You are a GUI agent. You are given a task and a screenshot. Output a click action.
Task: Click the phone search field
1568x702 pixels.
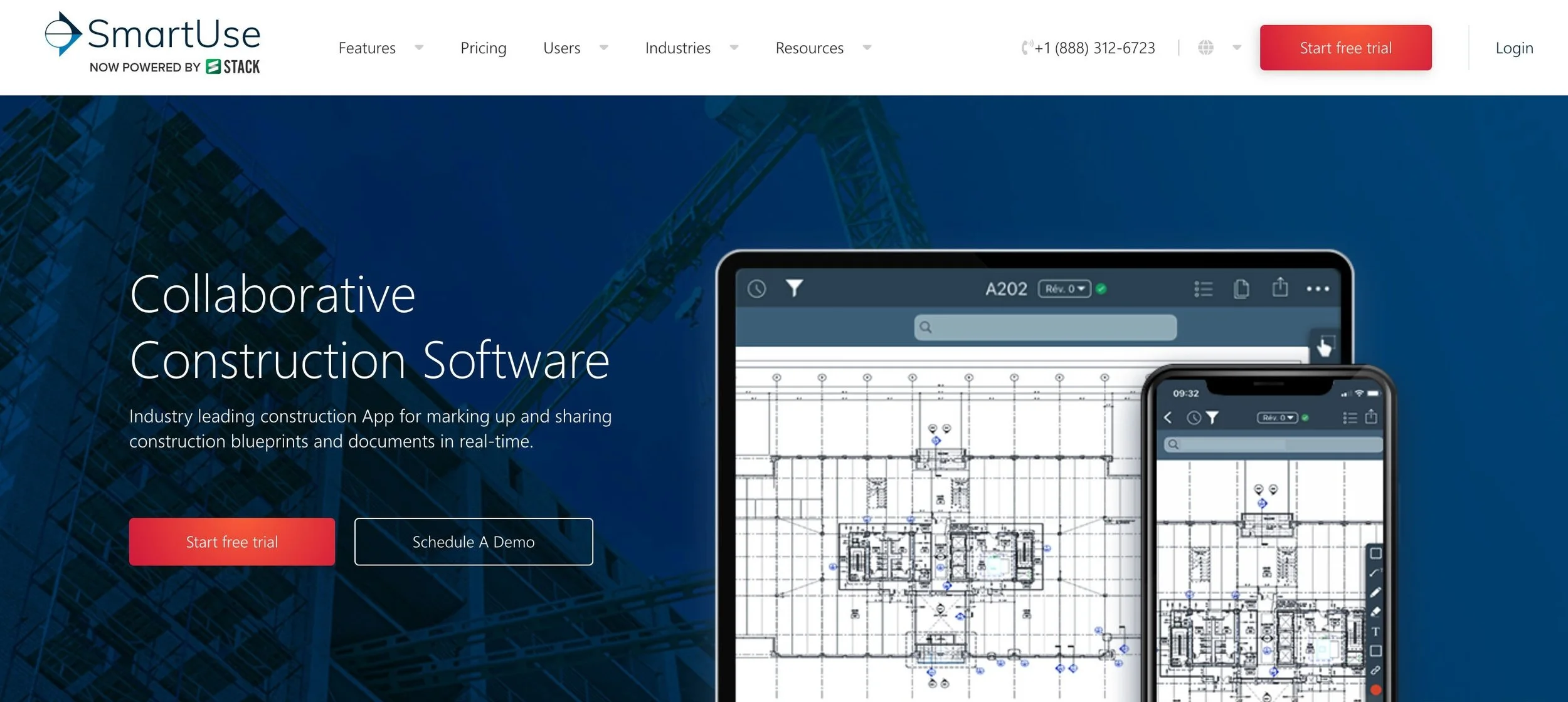pyautogui.click(x=1273, y=444)
